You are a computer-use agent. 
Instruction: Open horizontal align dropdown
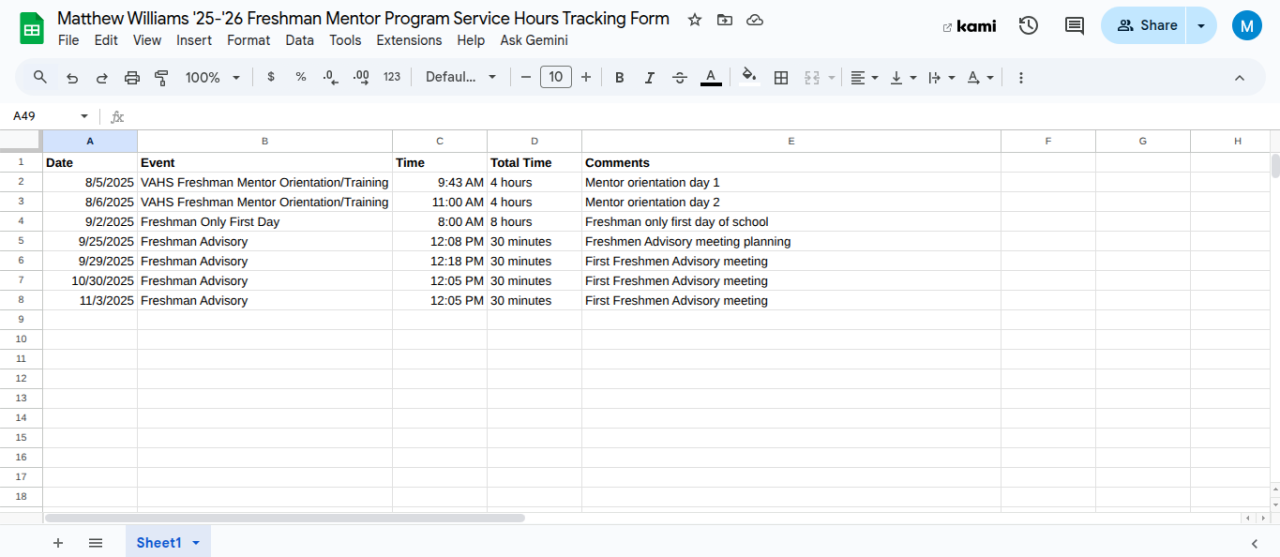click(x=865, y=77)
